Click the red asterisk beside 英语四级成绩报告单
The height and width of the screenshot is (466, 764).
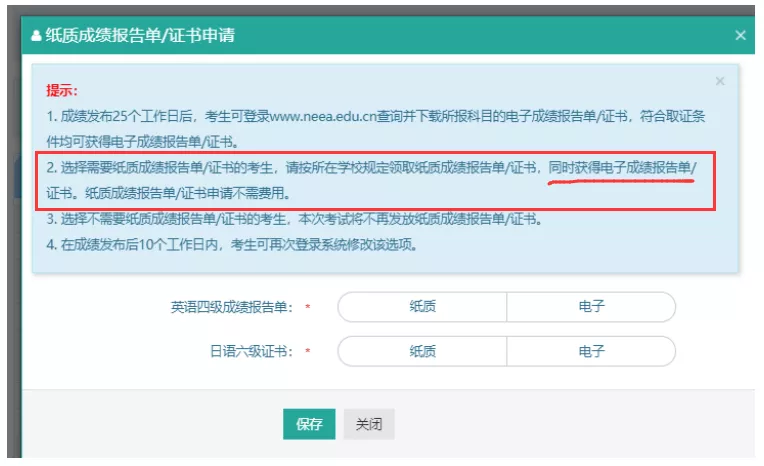click(308, 308)
